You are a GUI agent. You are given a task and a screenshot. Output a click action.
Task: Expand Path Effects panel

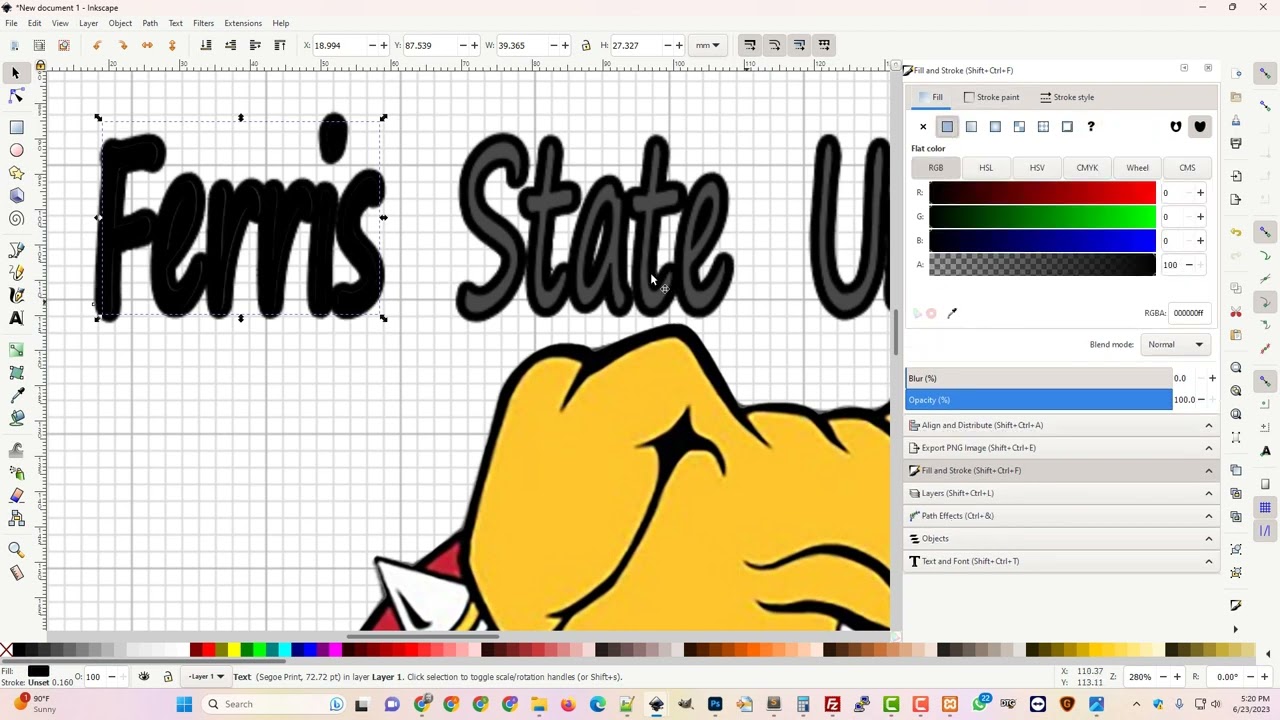tap(1061, 516)
